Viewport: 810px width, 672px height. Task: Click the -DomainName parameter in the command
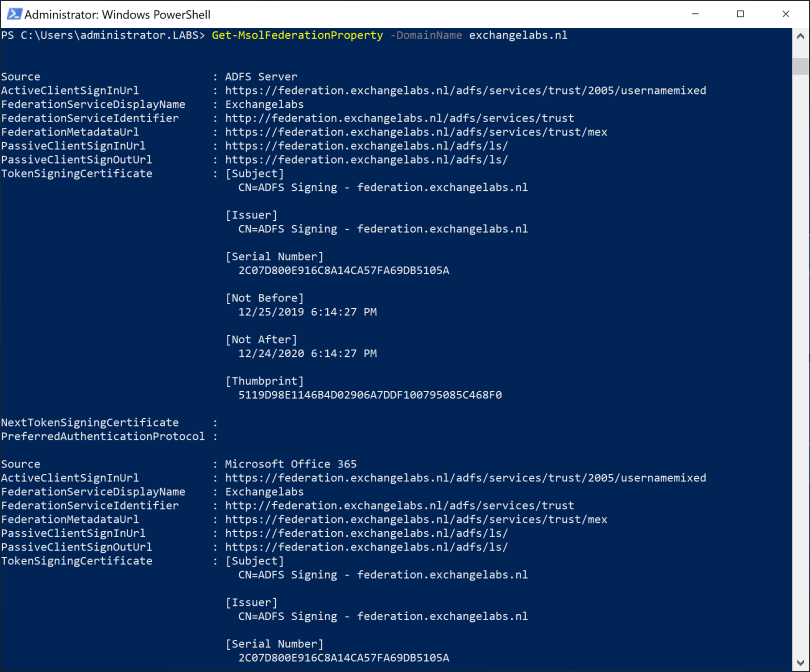(424, 35)
